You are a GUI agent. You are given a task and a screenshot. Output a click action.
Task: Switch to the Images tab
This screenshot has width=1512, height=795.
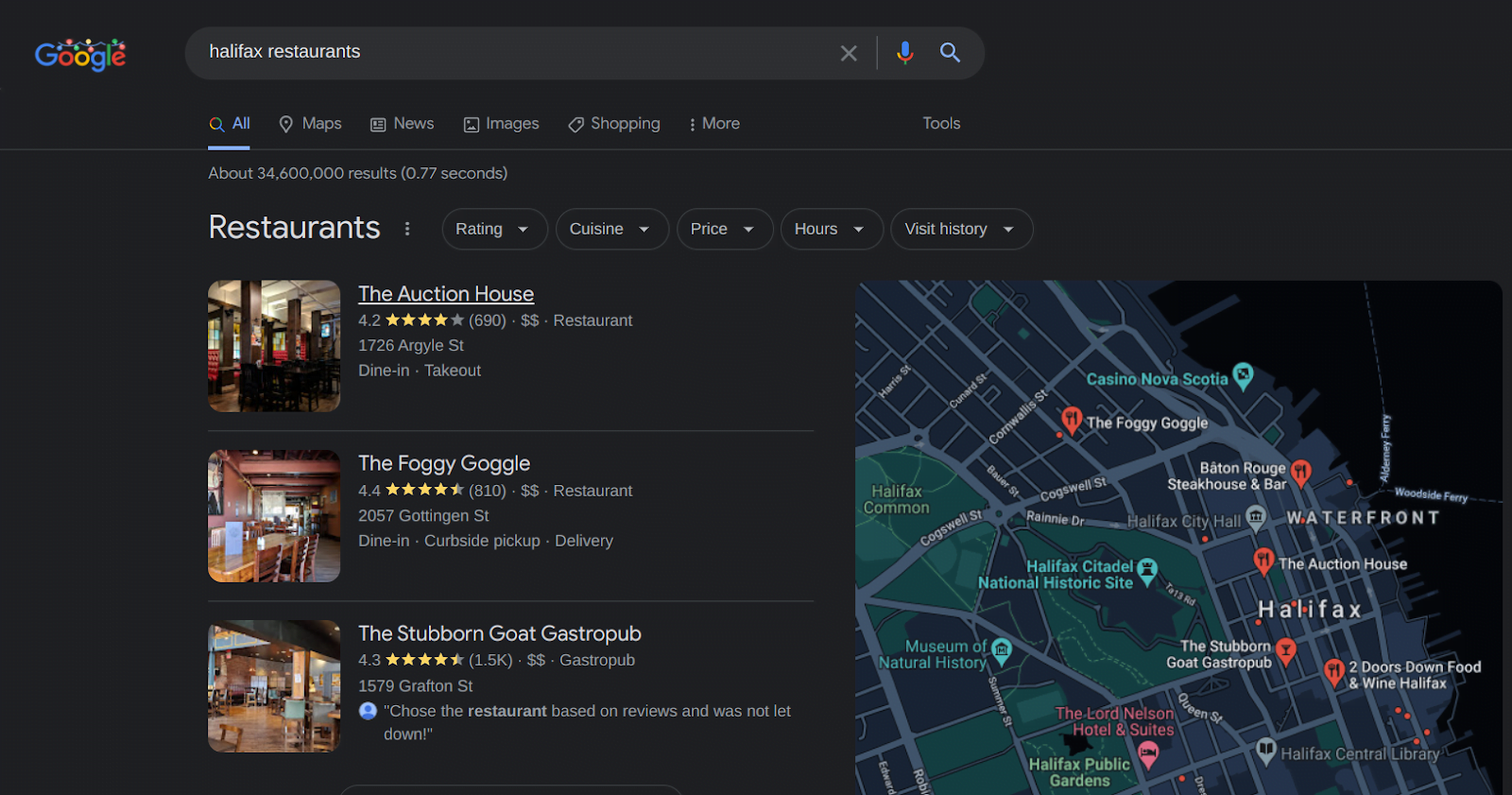pyautogui.click(x=501, y=124)
